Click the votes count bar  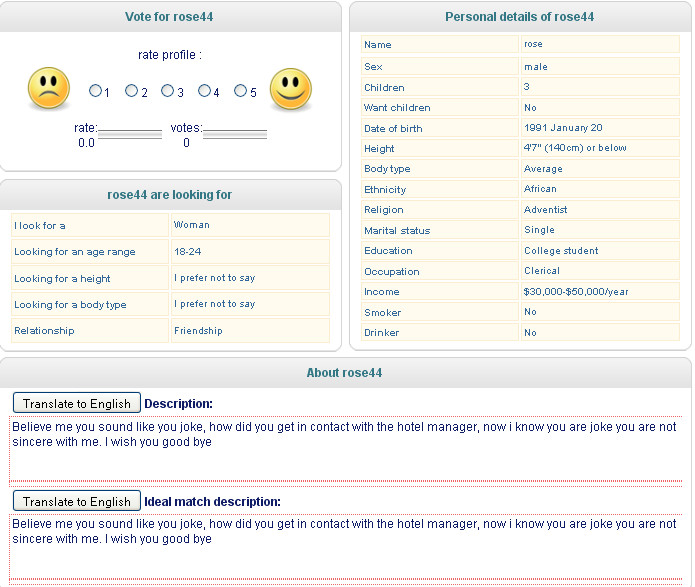pos(234,134)
